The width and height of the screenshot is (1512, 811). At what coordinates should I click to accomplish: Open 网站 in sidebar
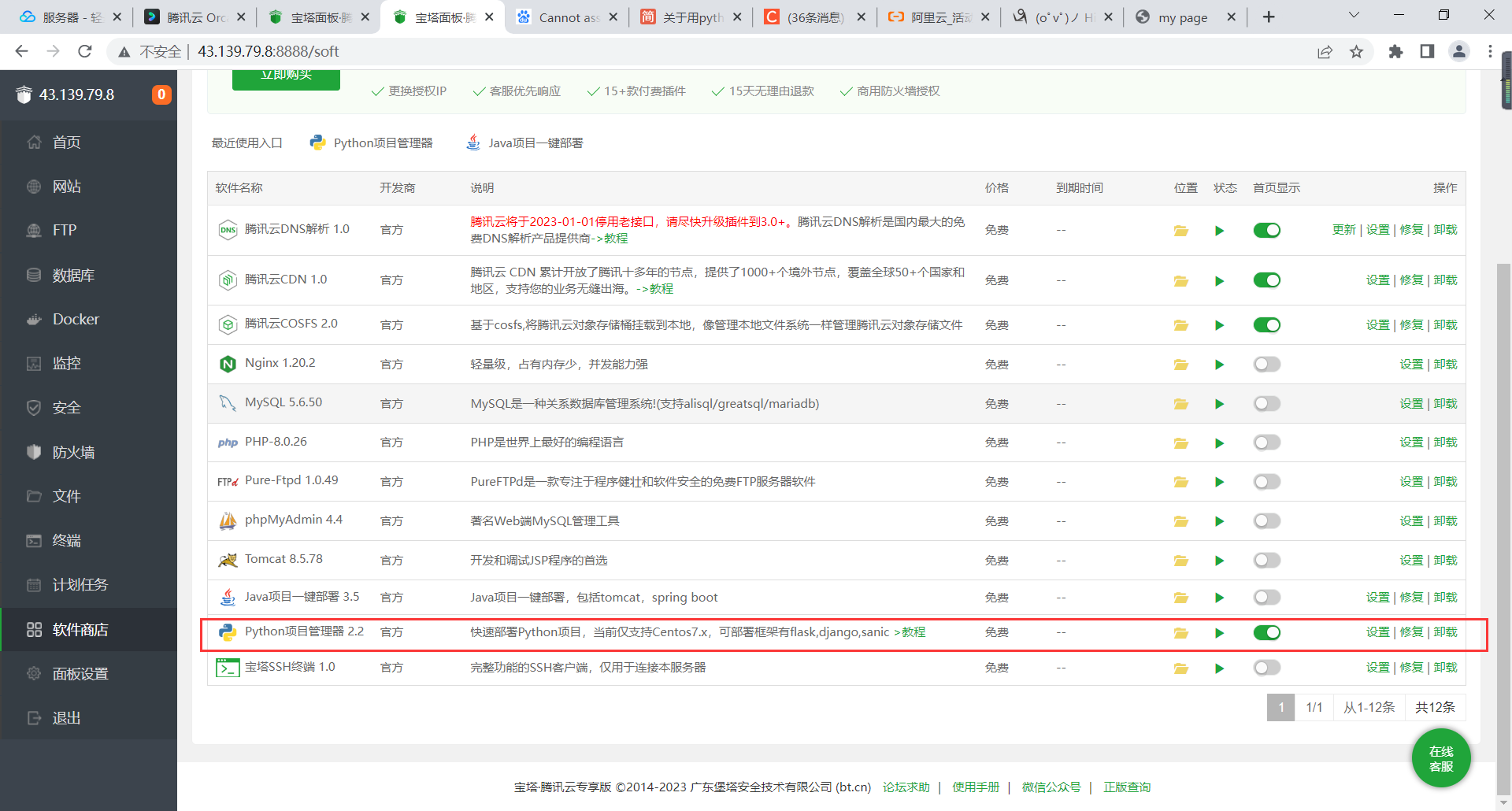click(66, 187)
